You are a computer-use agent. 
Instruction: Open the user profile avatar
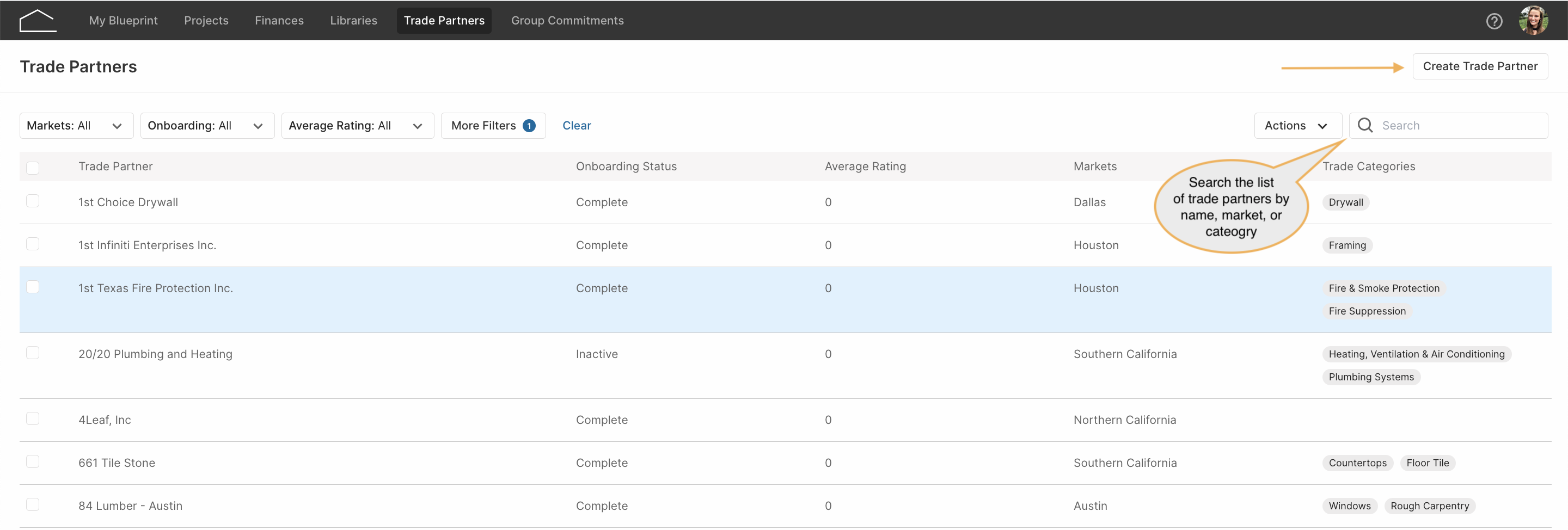pyautogui.click(x=1533, y=21)
